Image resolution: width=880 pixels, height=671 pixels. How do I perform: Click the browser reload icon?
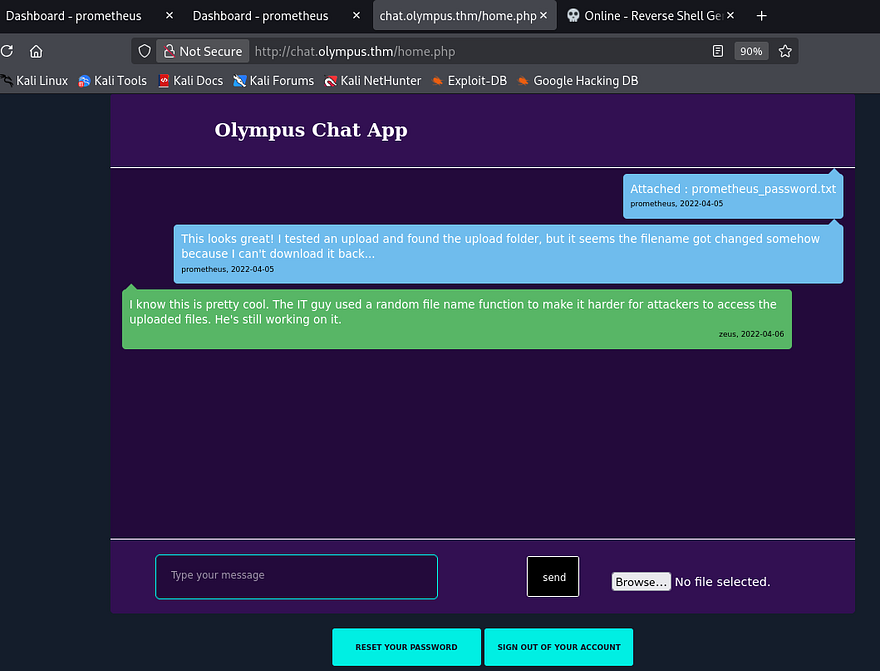coord(6,51)
